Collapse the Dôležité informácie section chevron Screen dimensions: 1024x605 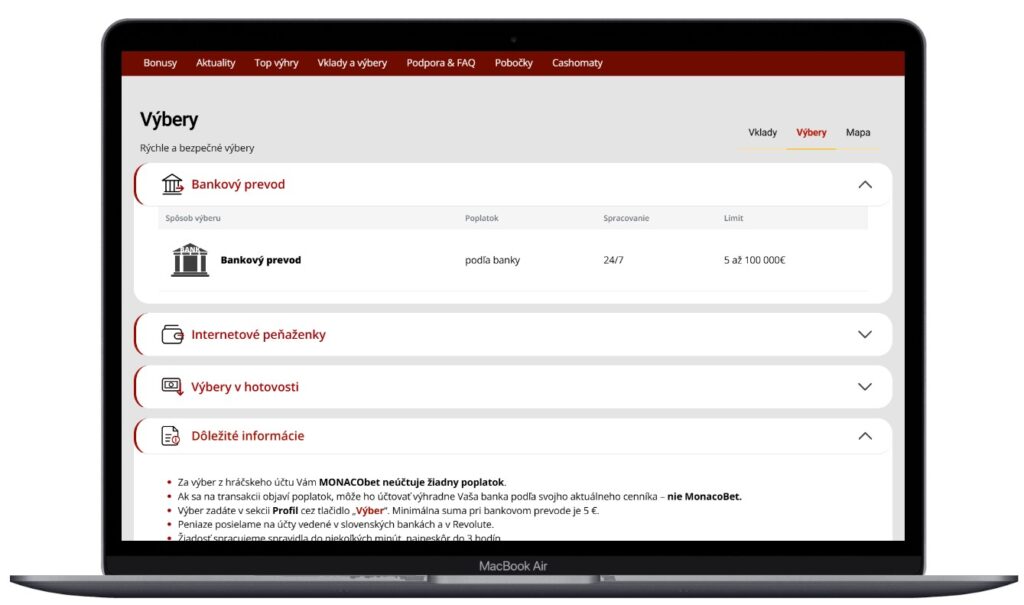tap(865, 436)
